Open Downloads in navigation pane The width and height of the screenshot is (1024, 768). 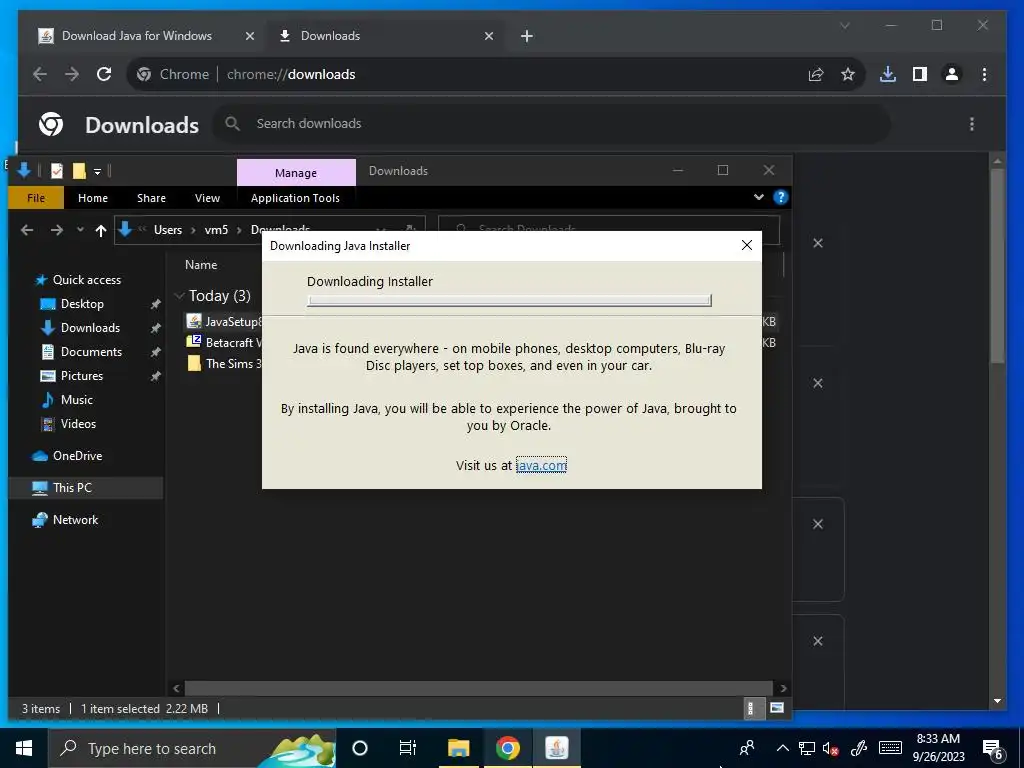pyautogui.click(x=89, y=328)
